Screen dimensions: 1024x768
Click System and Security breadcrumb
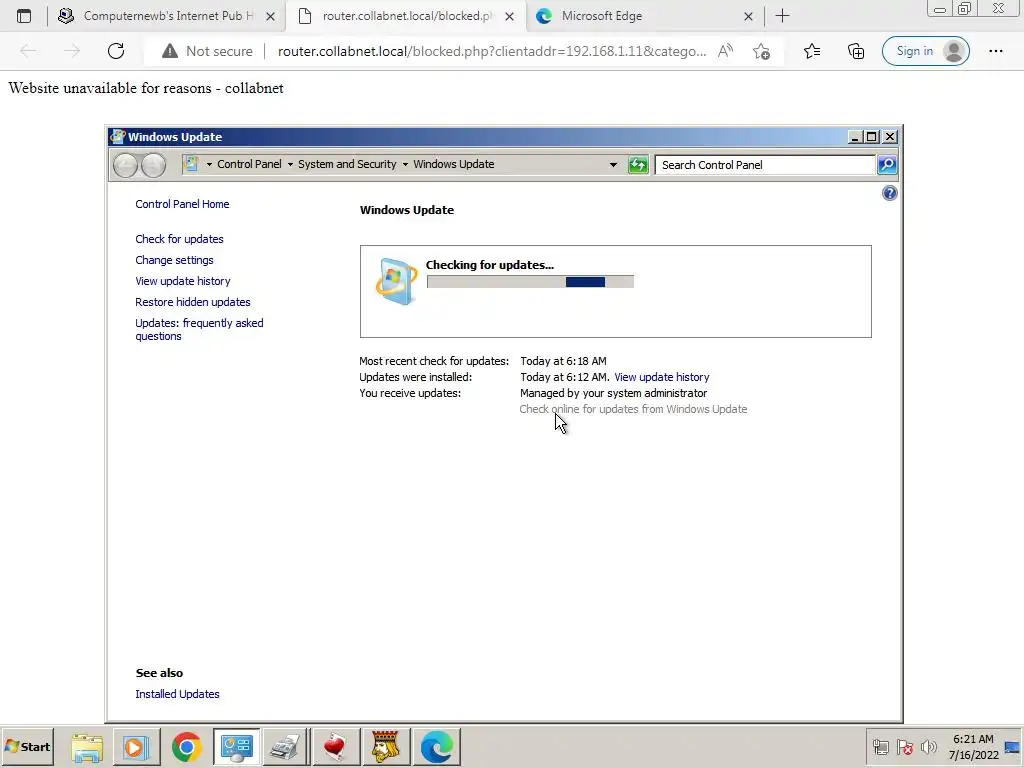(x=347, y=164)
